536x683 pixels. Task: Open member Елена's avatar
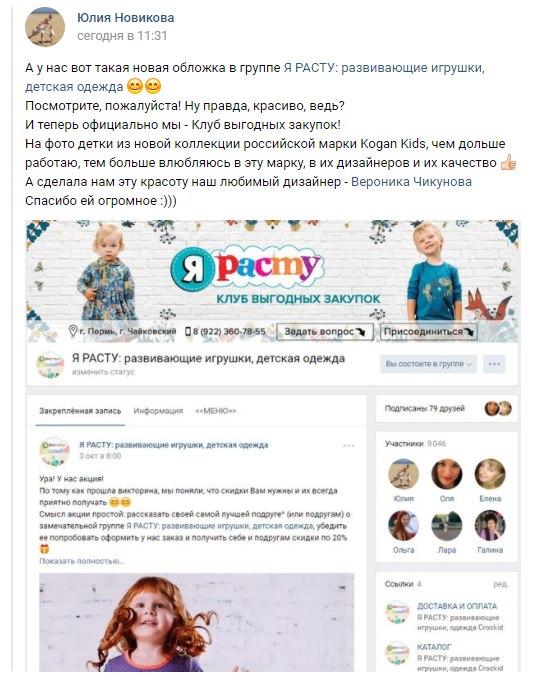(x=490, y=474)
